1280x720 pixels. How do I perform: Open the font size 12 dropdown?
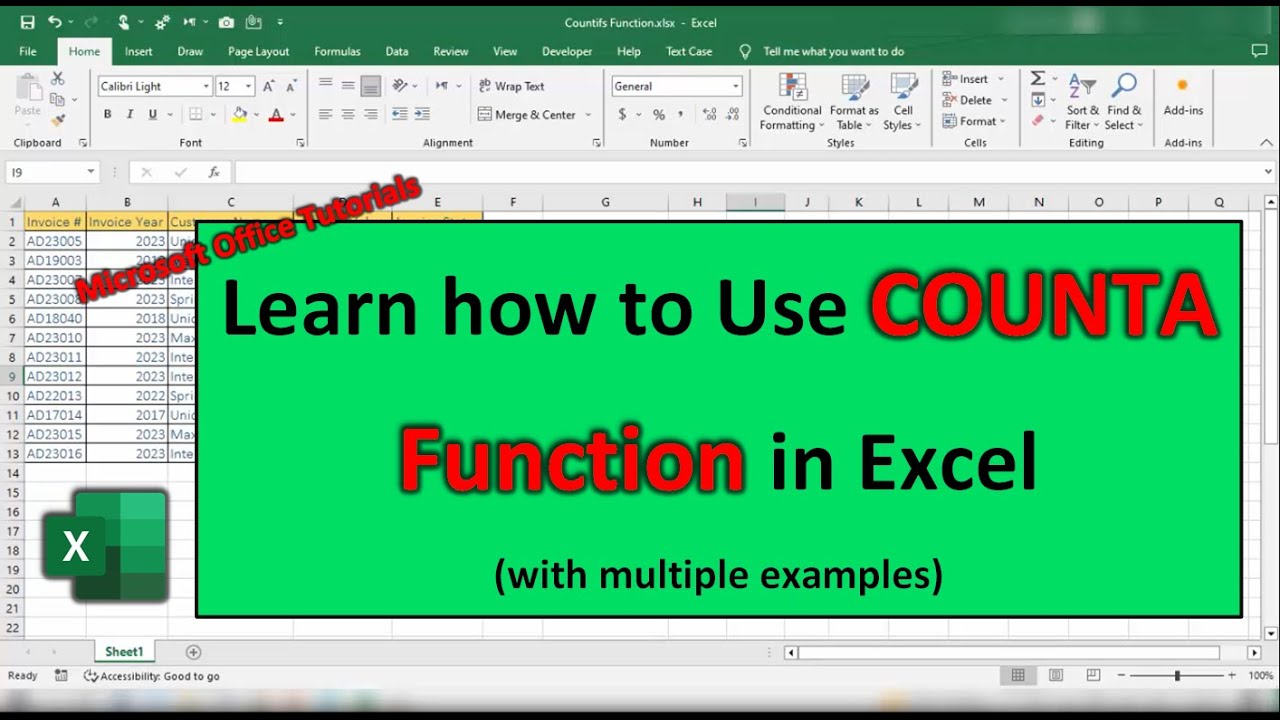tap(249, 86)
